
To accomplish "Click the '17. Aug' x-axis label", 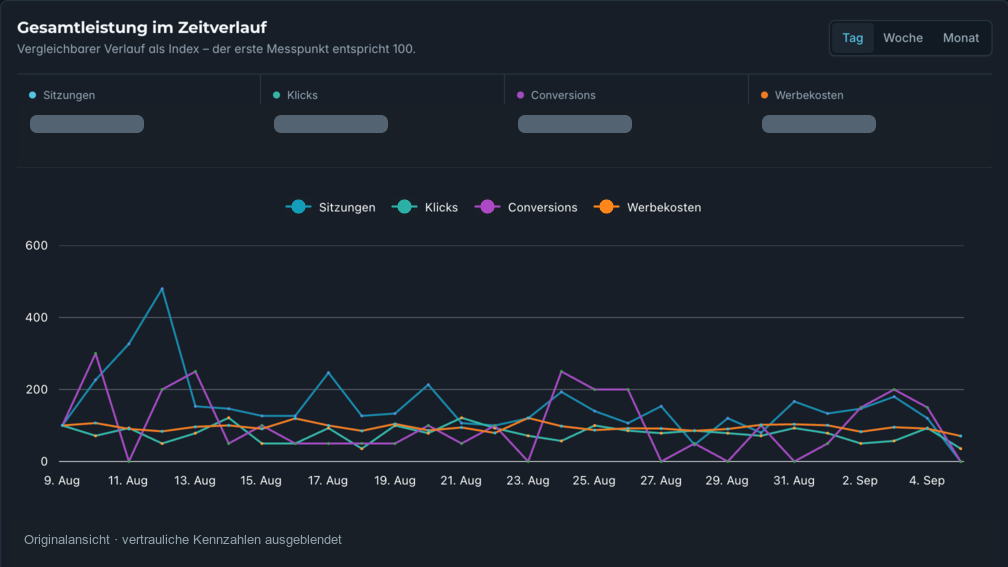I will pyautogui.click(x=328, y=480).
